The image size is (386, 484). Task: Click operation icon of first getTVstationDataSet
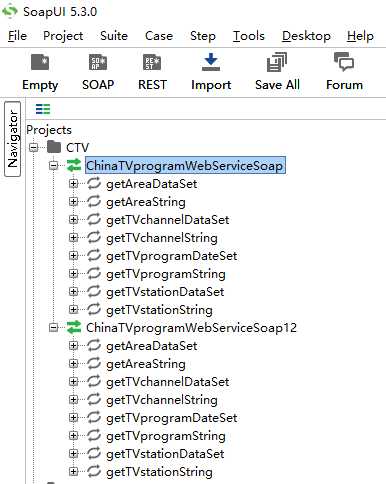pyautogui.click(x=94, y=291)
